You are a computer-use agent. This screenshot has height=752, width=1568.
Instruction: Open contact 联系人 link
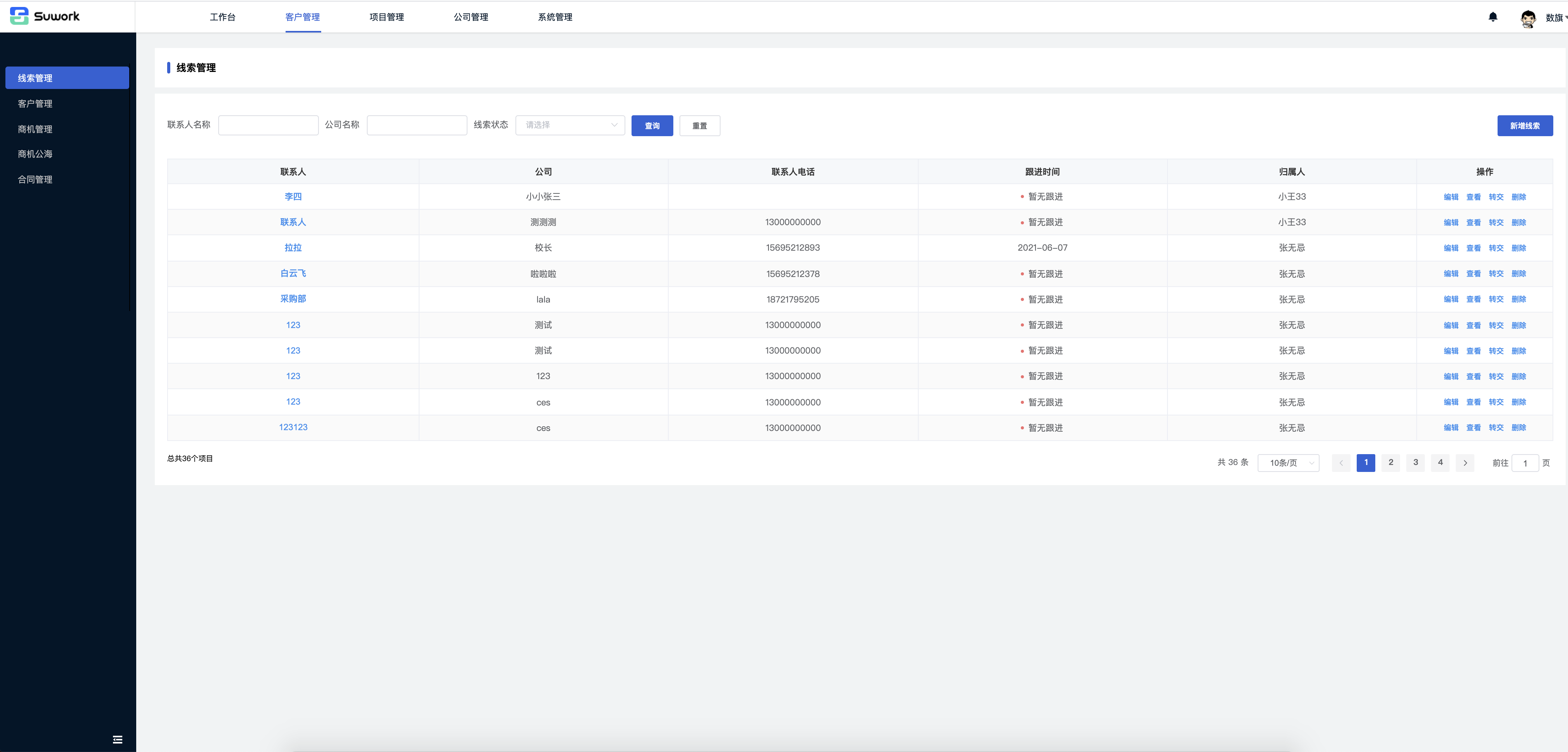pos(293,222)
